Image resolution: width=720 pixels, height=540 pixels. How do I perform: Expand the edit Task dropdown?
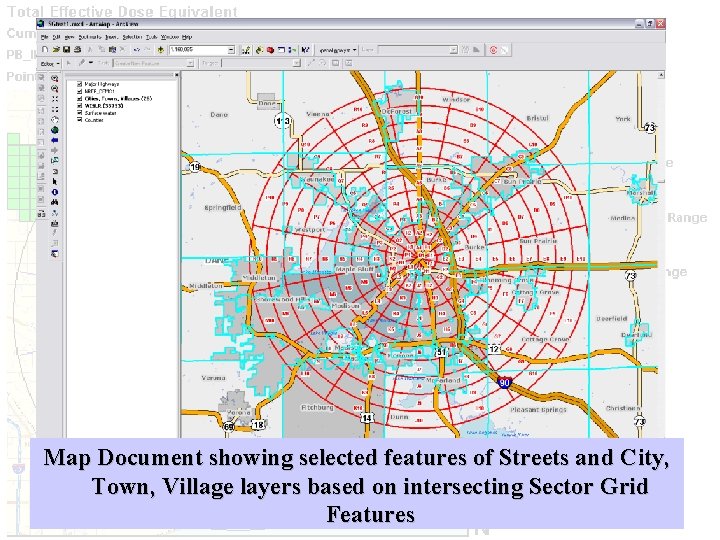tap(190, 63)
